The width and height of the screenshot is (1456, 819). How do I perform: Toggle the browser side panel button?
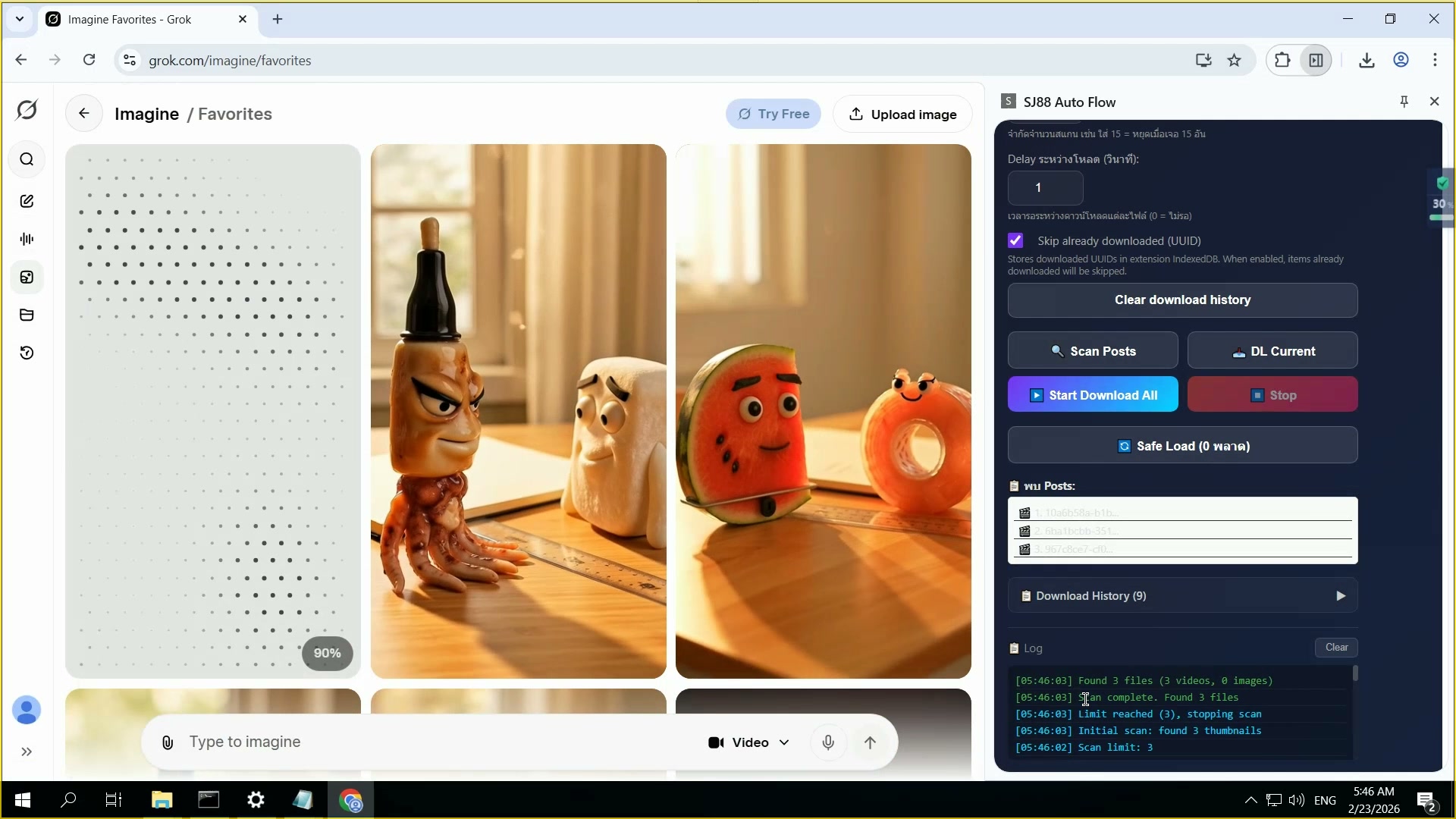[x=1316, y=61]
